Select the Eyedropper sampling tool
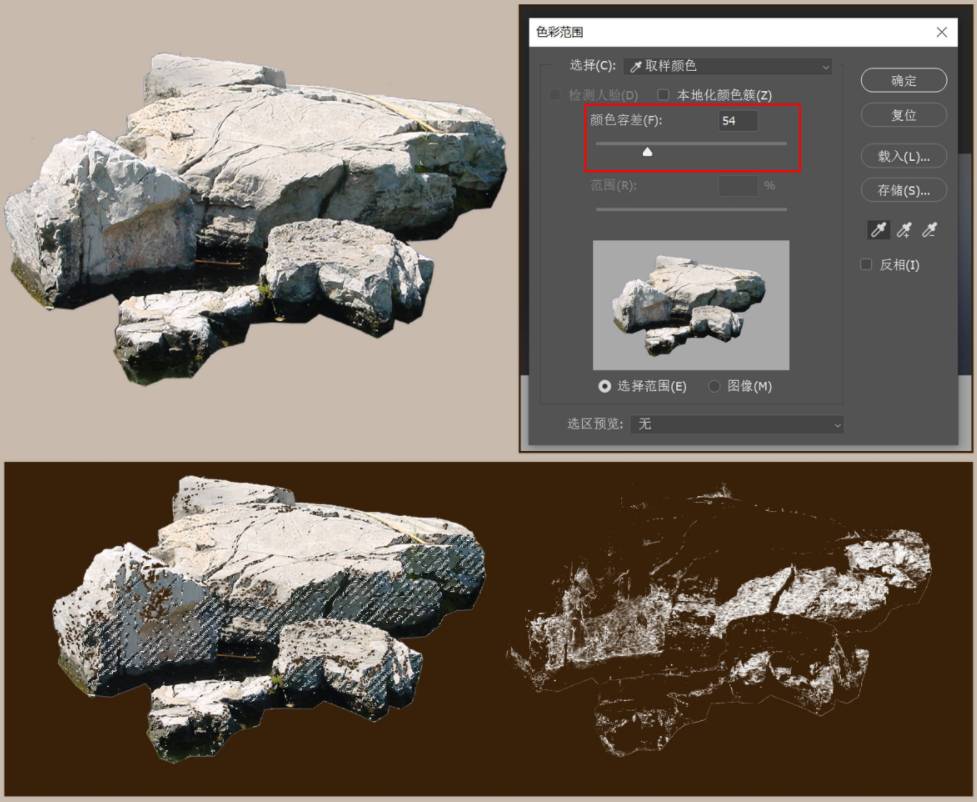The height and width of the screenshot is (802, 977). [x=878, y=231]
